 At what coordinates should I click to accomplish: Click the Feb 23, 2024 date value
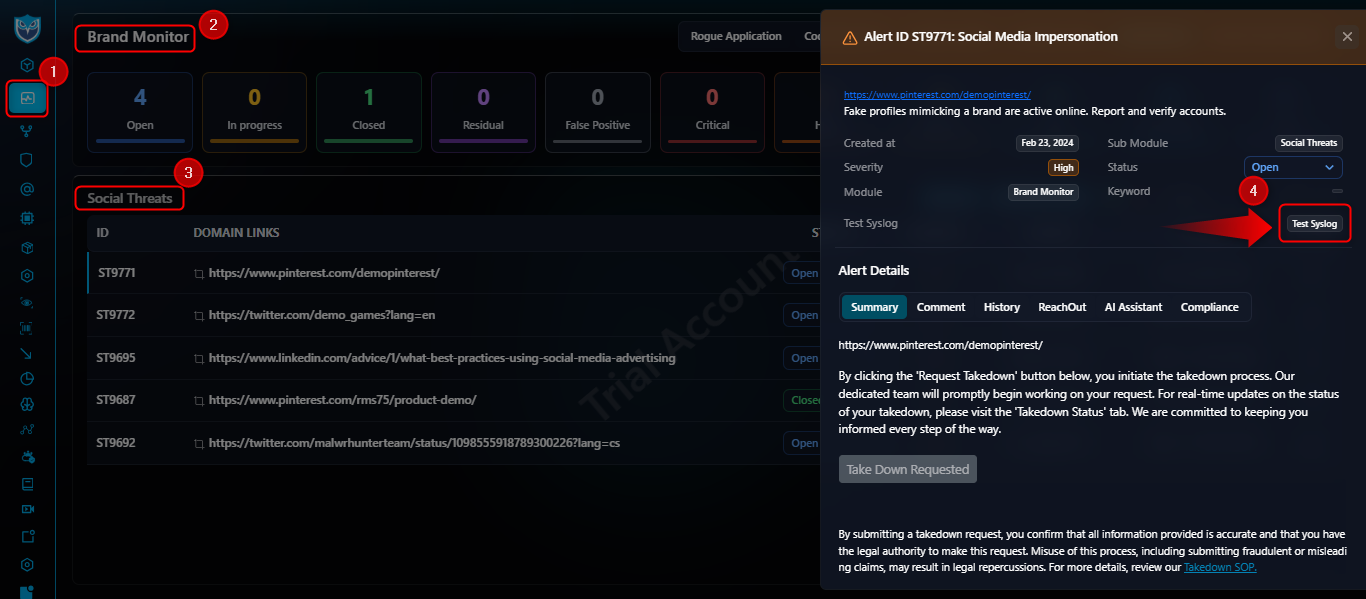tap(1047, 143)
